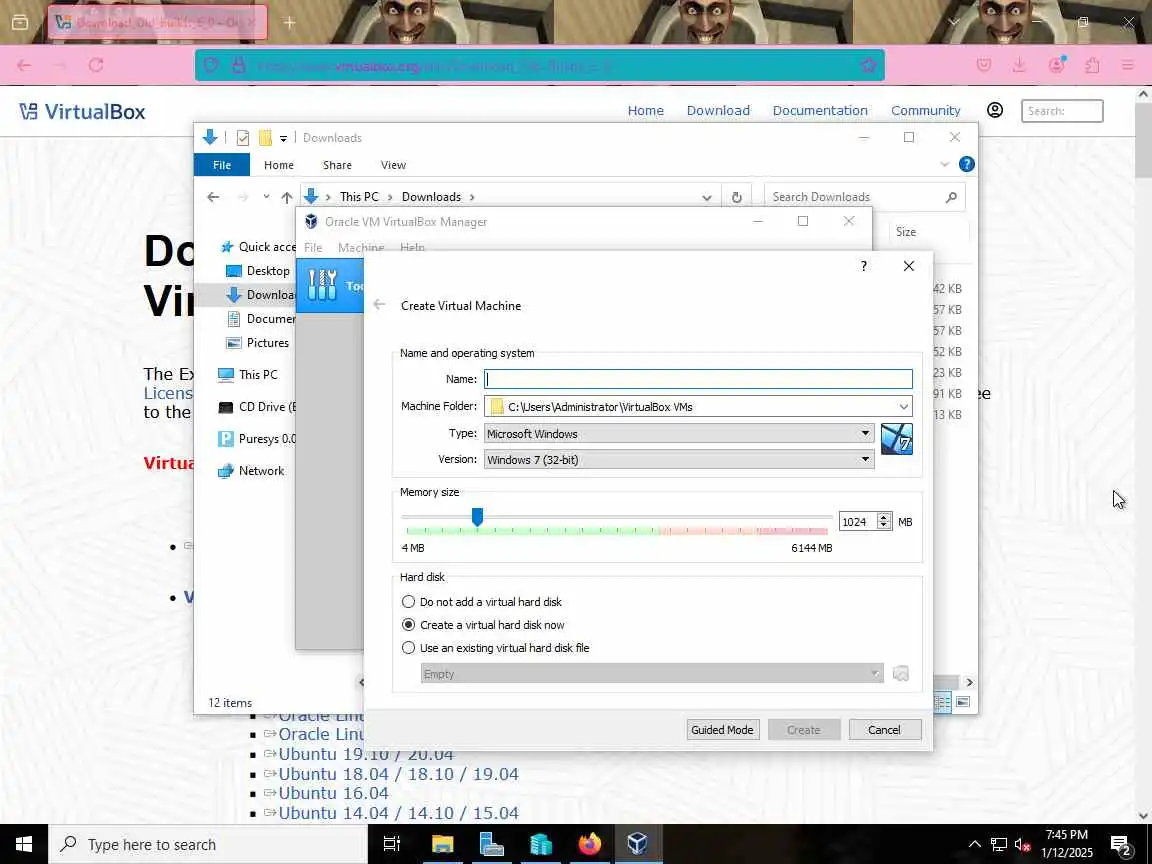Open Task View on the taskbar

(392, 844)
